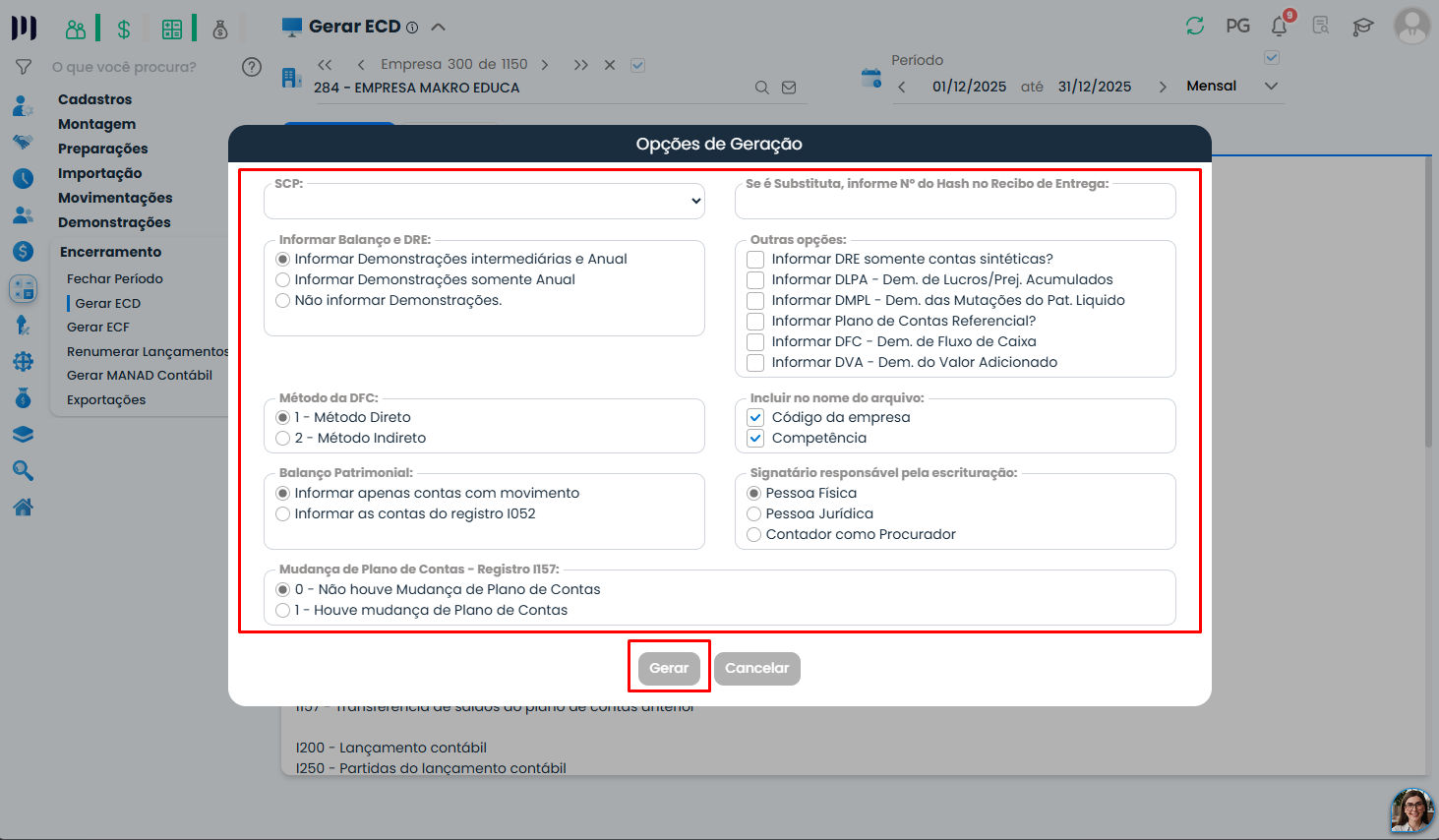This screenshot has height=840, width=1439.
Task: Enable Informar Plano de Contas Referencial
Action: point(755,322)
